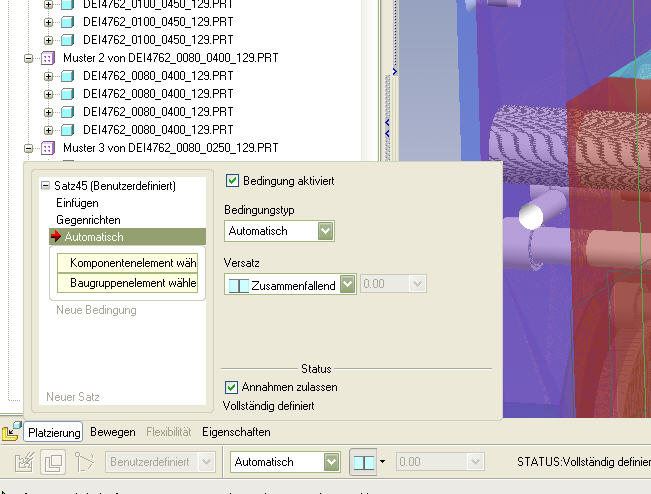Click the arrow next to coincident icon
The height and width of the screenshot is (494, 651).
(x=382, y=461)
